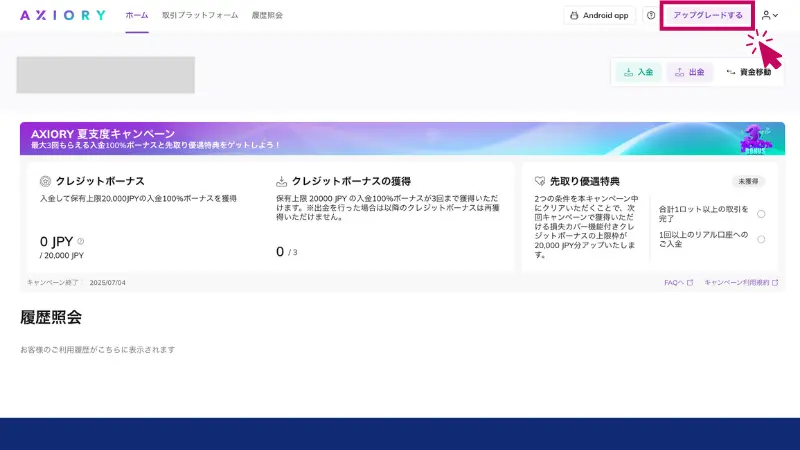The width and height of the screenshot is (800, 450).
Task: Click the 出金 withdrawal button
Action: (690, 72)
